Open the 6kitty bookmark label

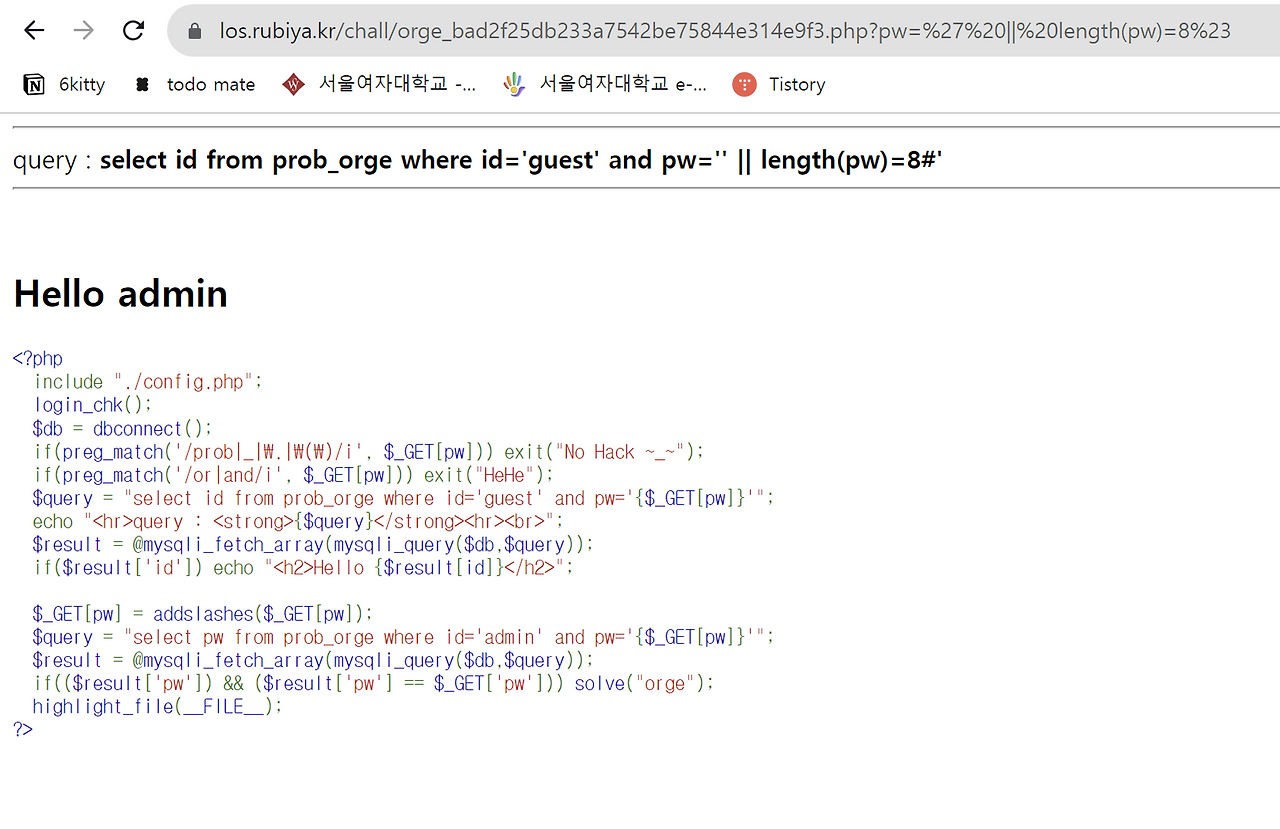pos(82,85)
